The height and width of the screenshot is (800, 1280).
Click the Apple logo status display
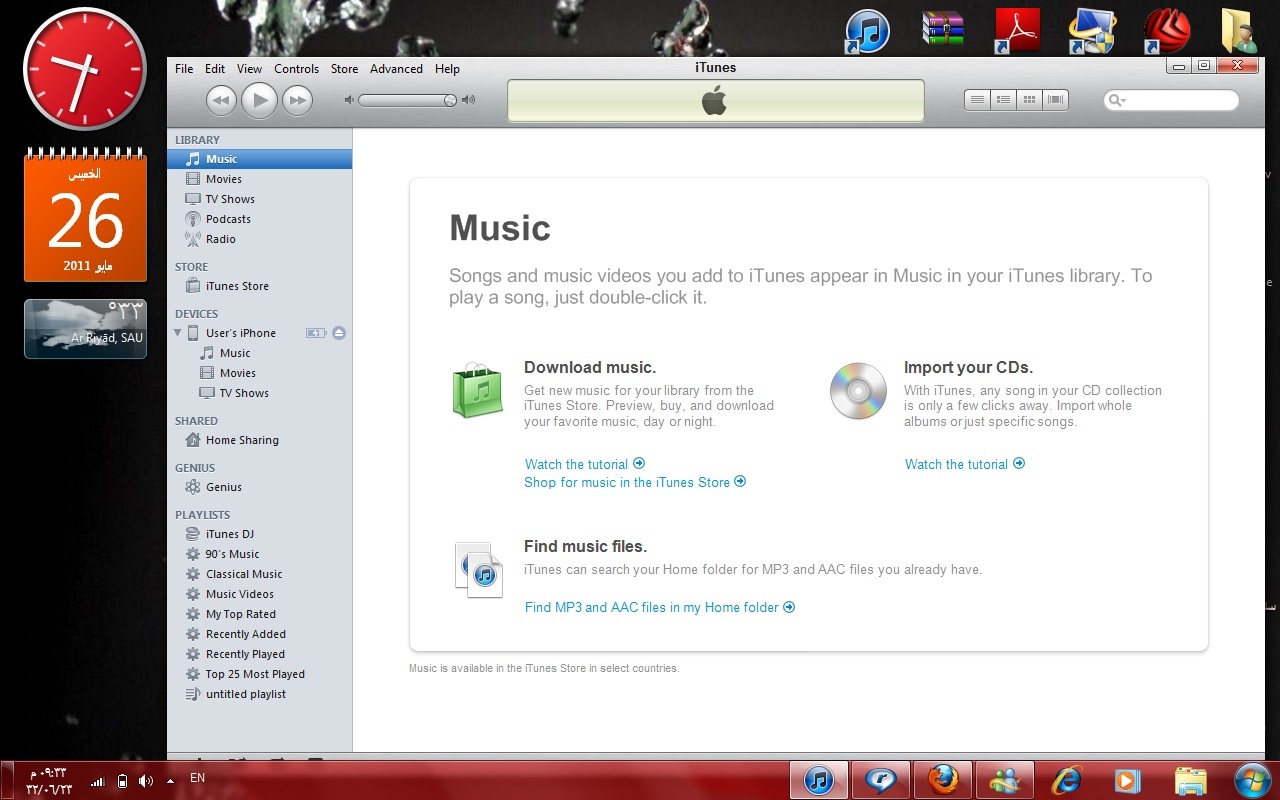tap(714, 101)
